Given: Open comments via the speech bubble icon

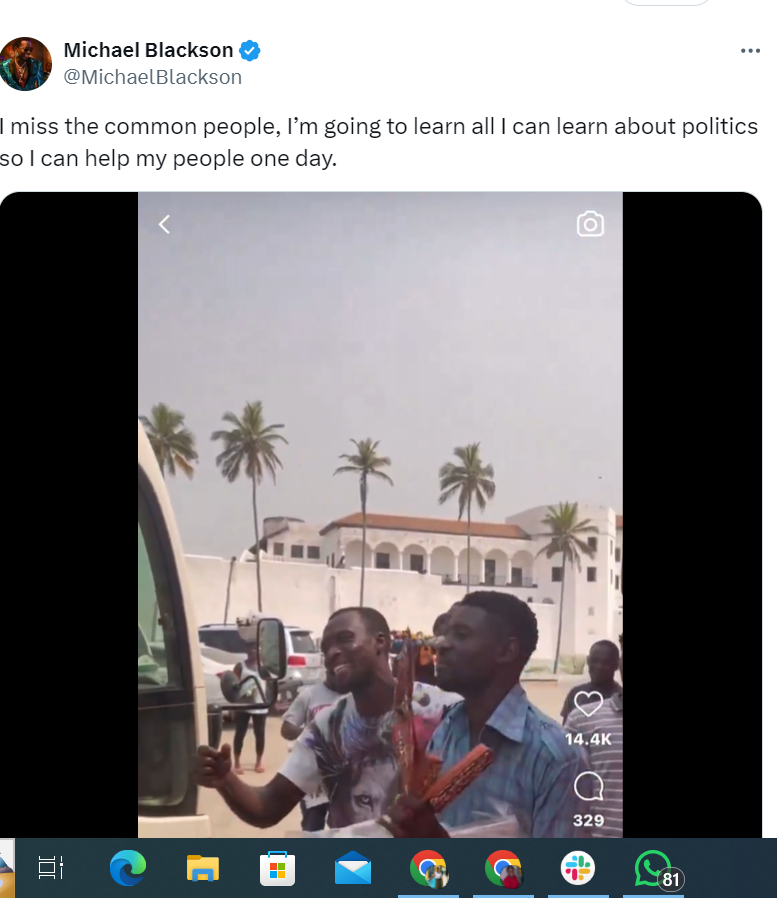Looking at the screenshot, I should 588,787.
